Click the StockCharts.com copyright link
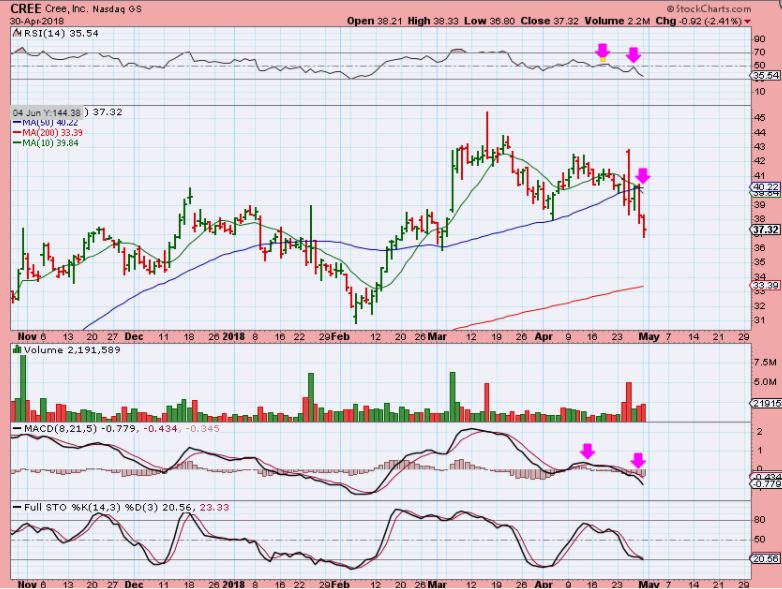The height and width of the screenshot is (589, 782). pos(732,6)
